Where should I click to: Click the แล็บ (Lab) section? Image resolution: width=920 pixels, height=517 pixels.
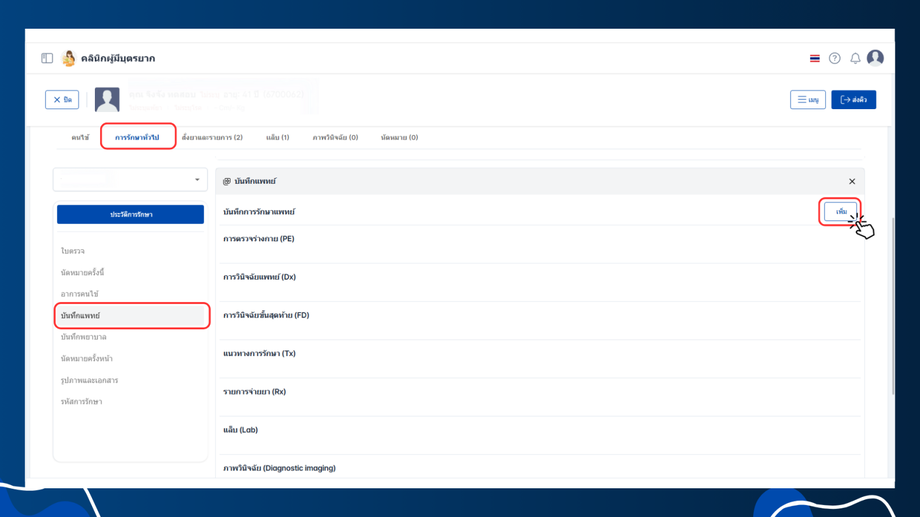241,430
